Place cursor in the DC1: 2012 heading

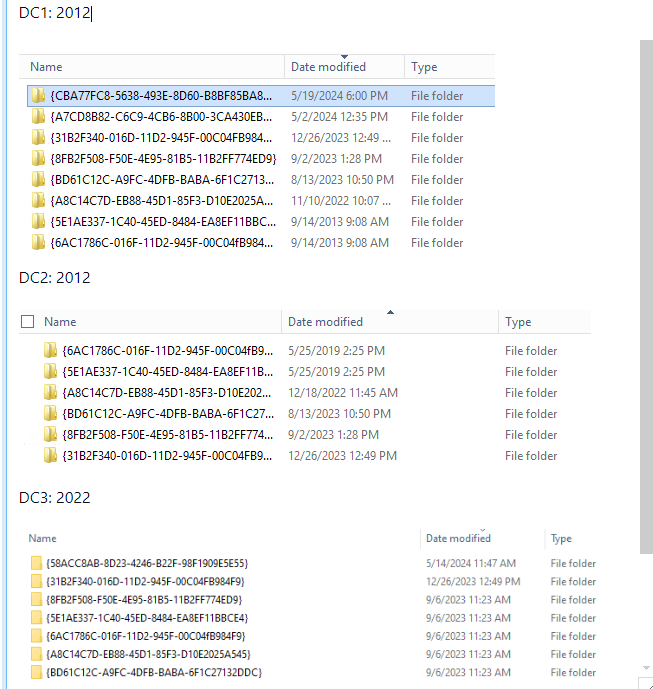[x=55, y=13]
